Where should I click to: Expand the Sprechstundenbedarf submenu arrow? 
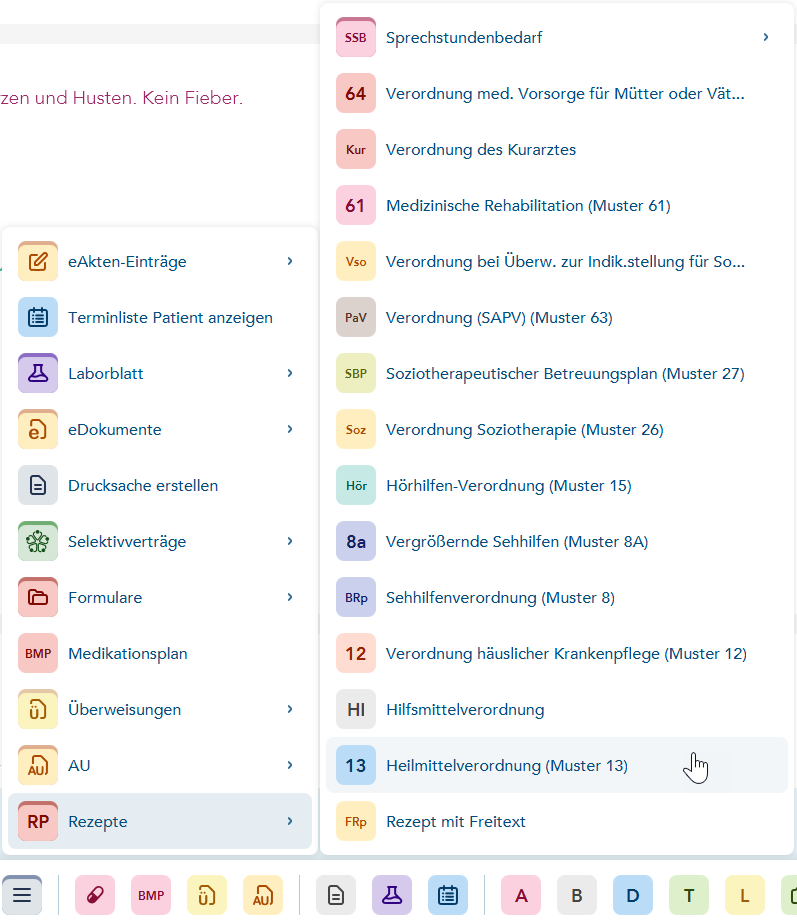coord(766,37)
